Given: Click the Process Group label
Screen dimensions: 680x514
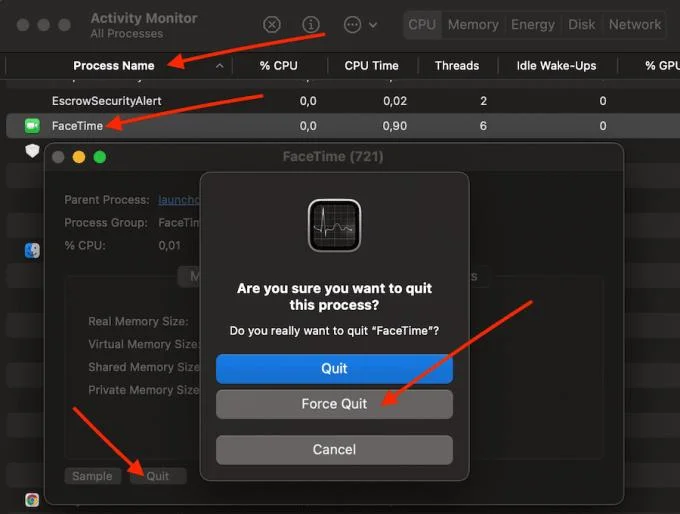Looking at the screenshot, I should pyautogui.click(x=106, y=223).
